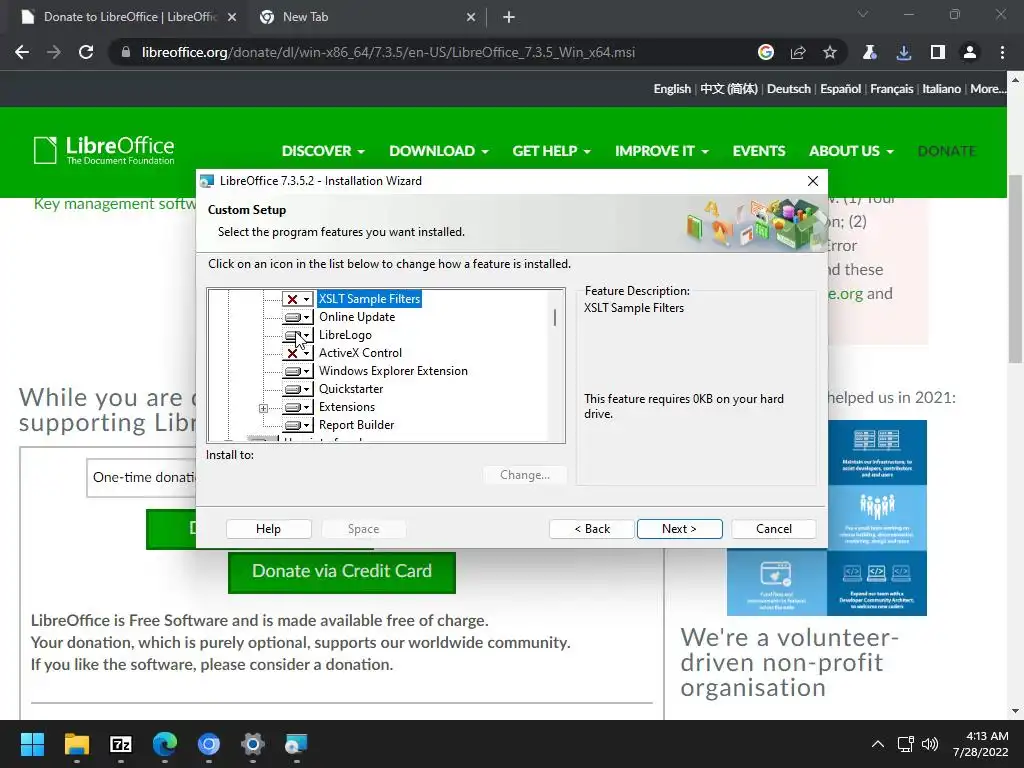Viewport: 1024px width, 768px height.
Task: Select Windows Explorer Extension feature label
Action: click(393, 371)
